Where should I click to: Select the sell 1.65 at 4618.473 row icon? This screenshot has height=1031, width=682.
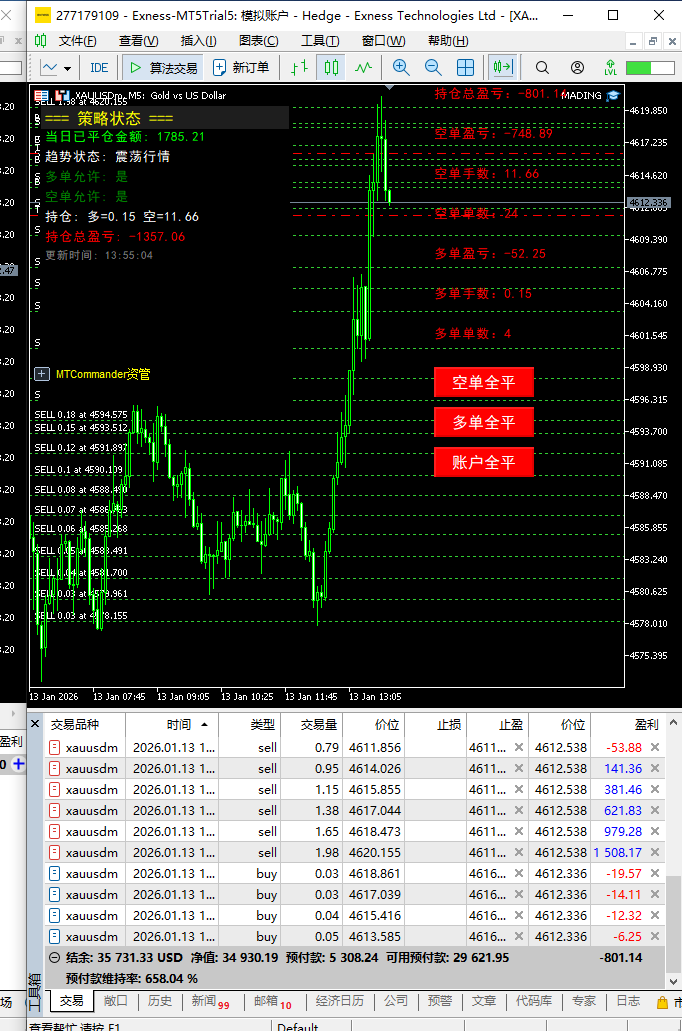[55, 831]
